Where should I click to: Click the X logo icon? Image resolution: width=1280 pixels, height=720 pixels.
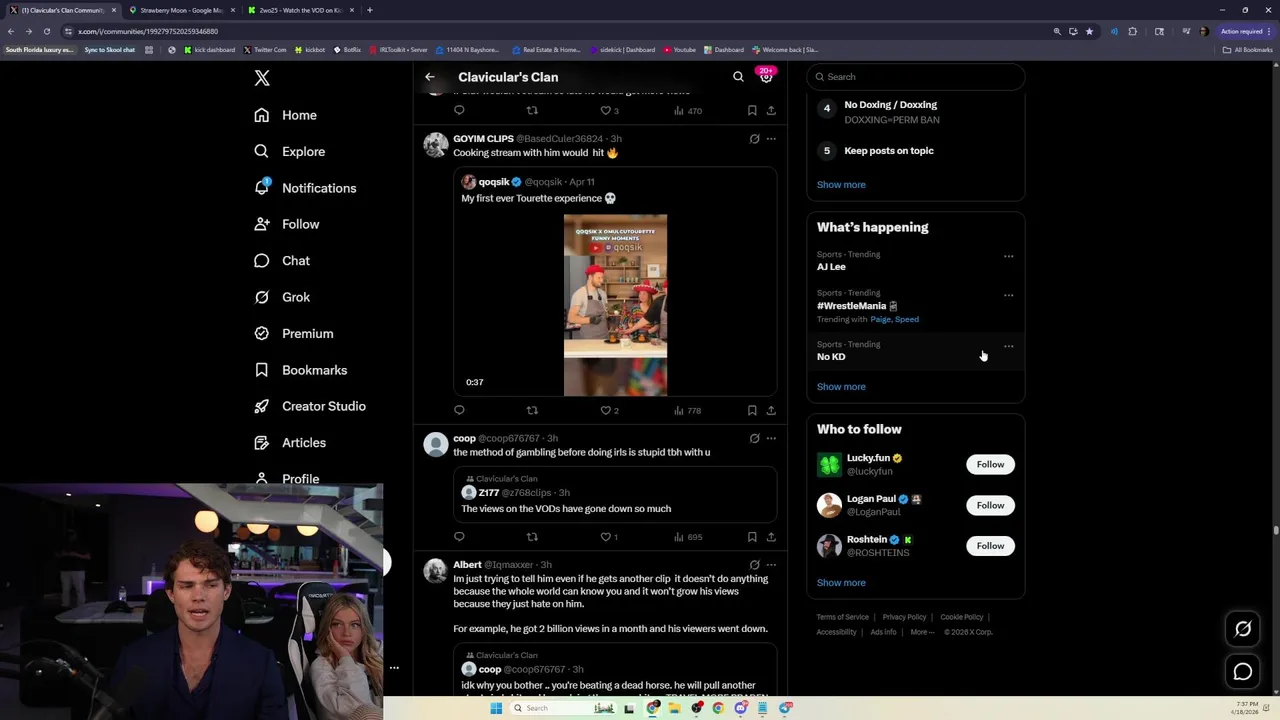pyautogui.click(x=262, y=78)
